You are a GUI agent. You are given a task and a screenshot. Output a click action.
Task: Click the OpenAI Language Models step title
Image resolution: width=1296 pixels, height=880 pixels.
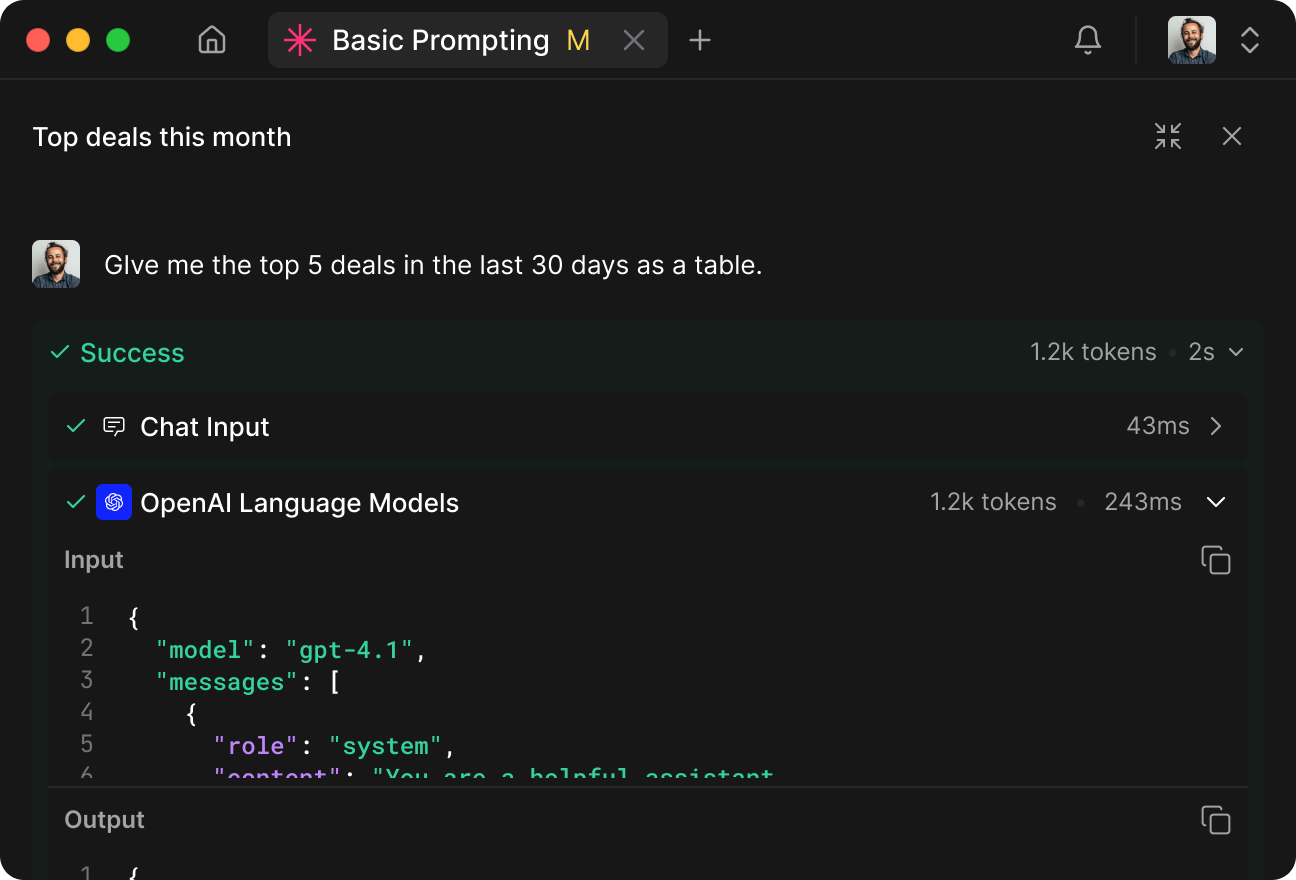click(x=299, y=503)
